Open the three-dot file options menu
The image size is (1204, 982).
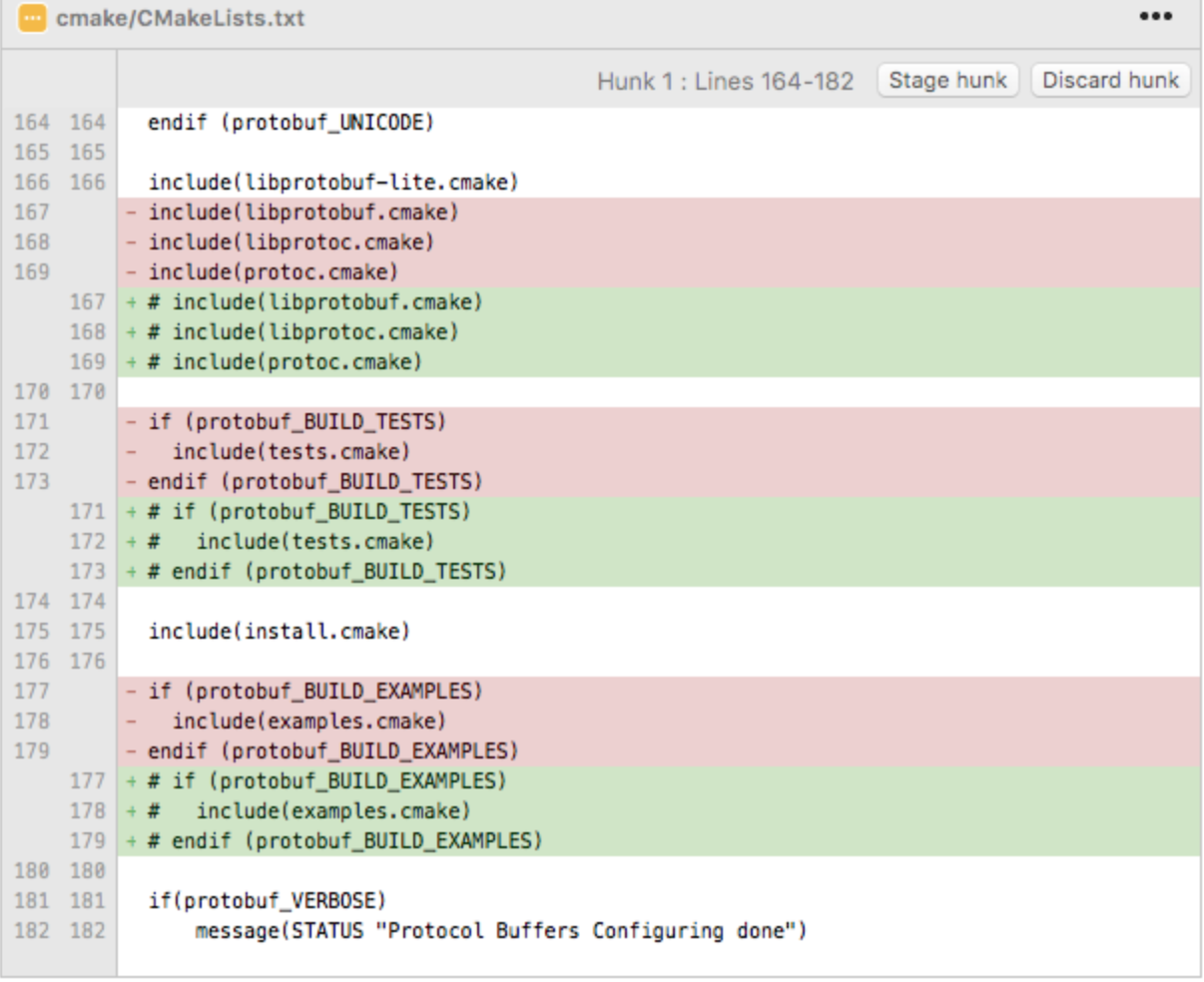(x=1155, y=17)
